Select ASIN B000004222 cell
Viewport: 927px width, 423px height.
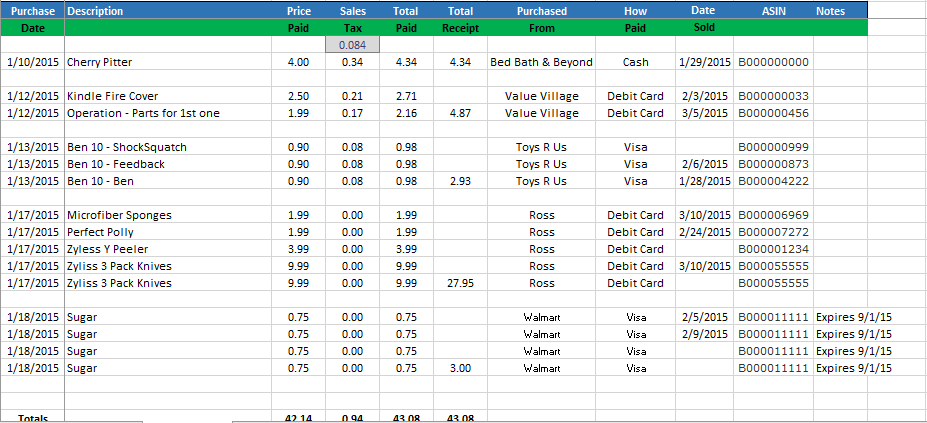pos(773,181)
